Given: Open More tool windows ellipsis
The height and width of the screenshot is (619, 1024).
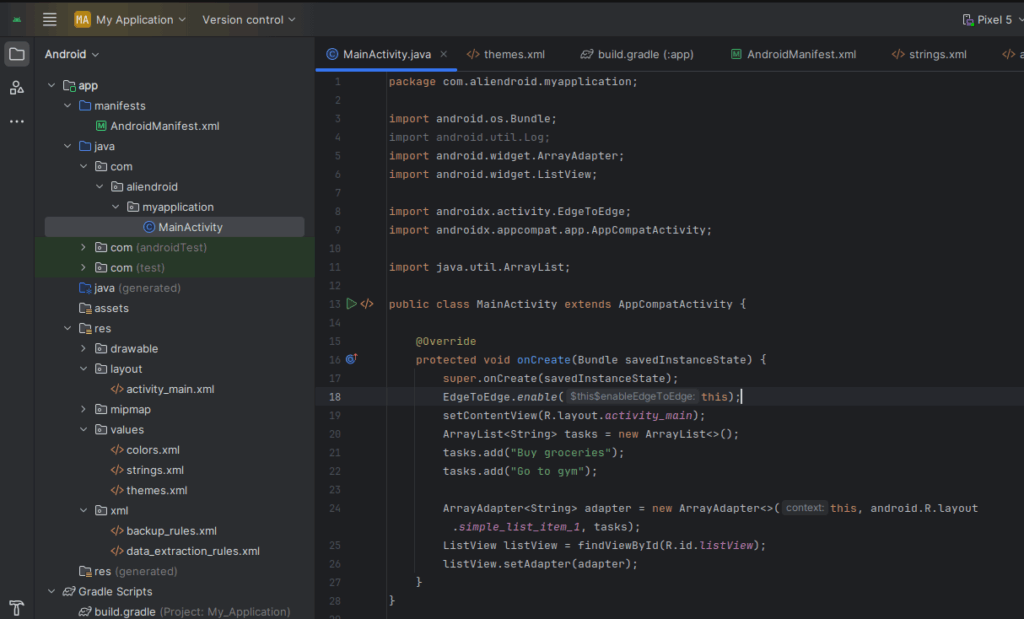Looking at the screenshot, I should pos(17,121).
